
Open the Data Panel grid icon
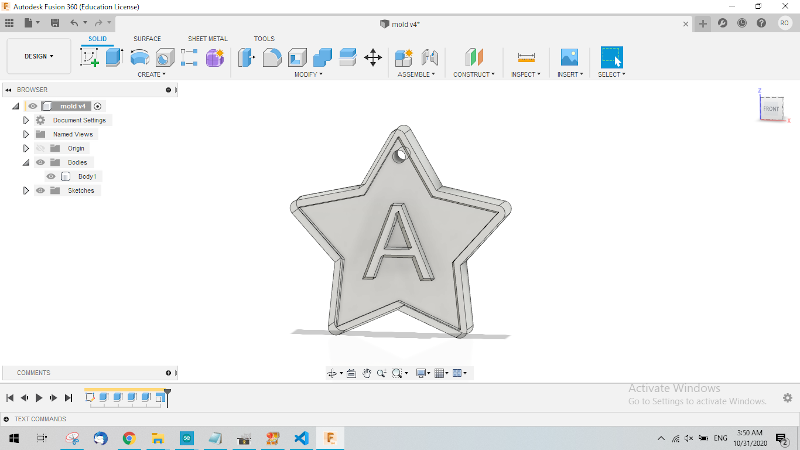[9, 23]
